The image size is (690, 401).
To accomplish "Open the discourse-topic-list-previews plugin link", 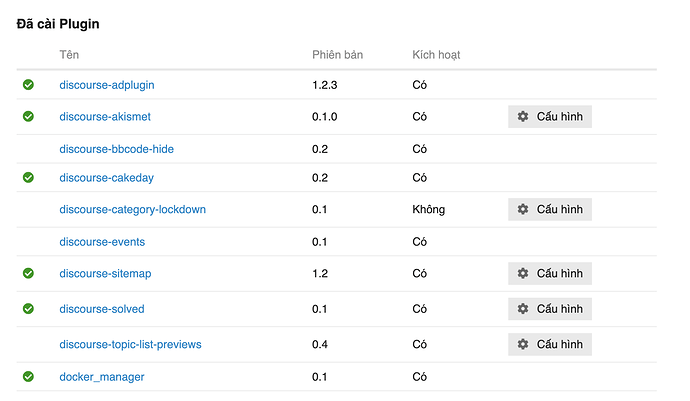I will tap(130, 344).
